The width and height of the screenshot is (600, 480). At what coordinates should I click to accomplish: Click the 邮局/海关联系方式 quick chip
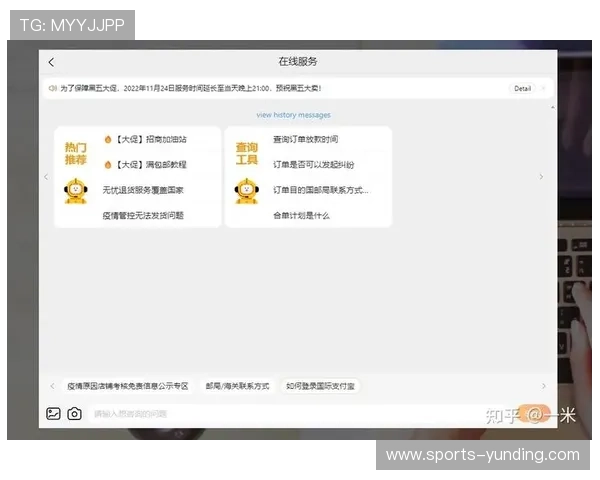click(x=237, y=386)
